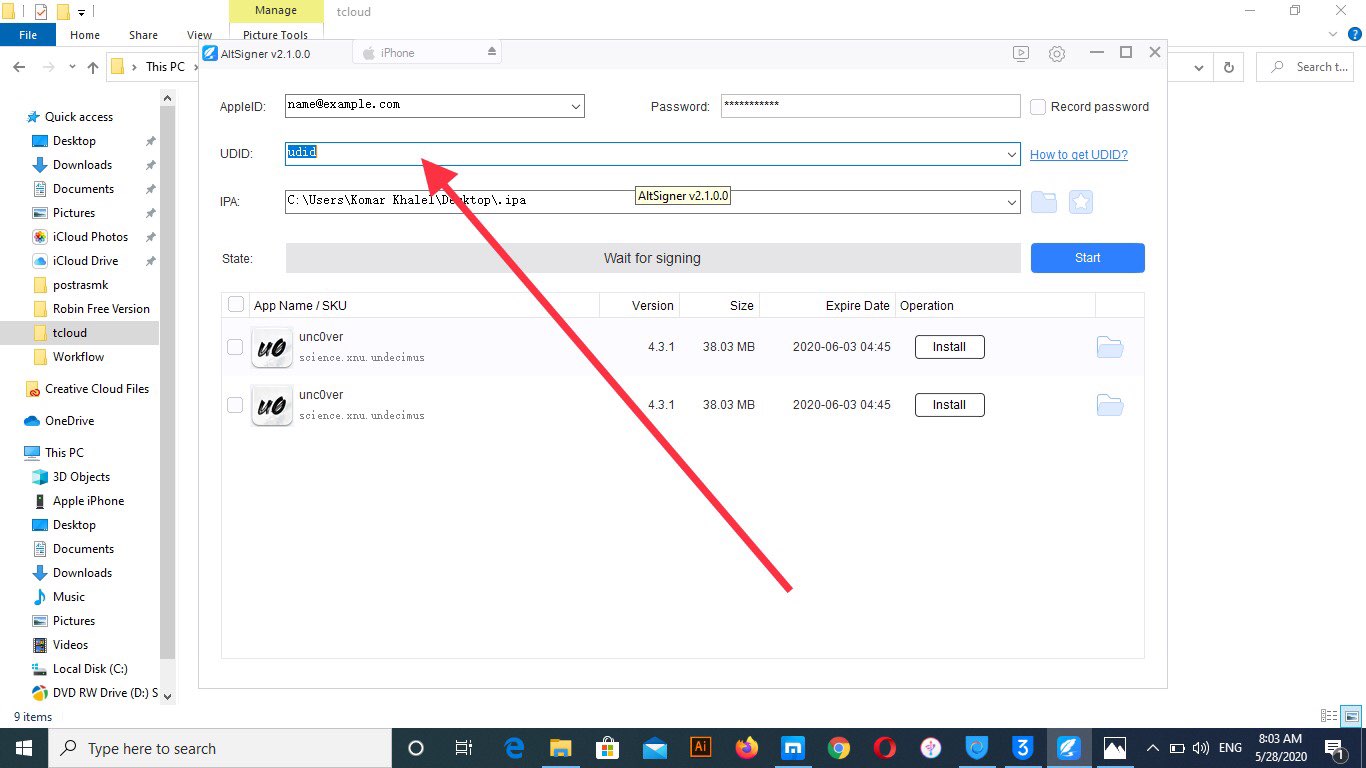Viewport: 1366px width, 768px height.
Task: Install the second unc0ver app
Action: point(949,405)
